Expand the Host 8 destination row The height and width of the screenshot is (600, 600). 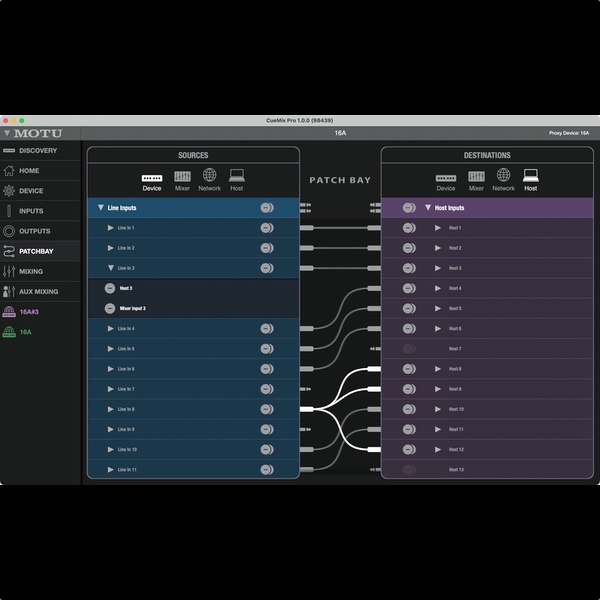pos(438,369)
